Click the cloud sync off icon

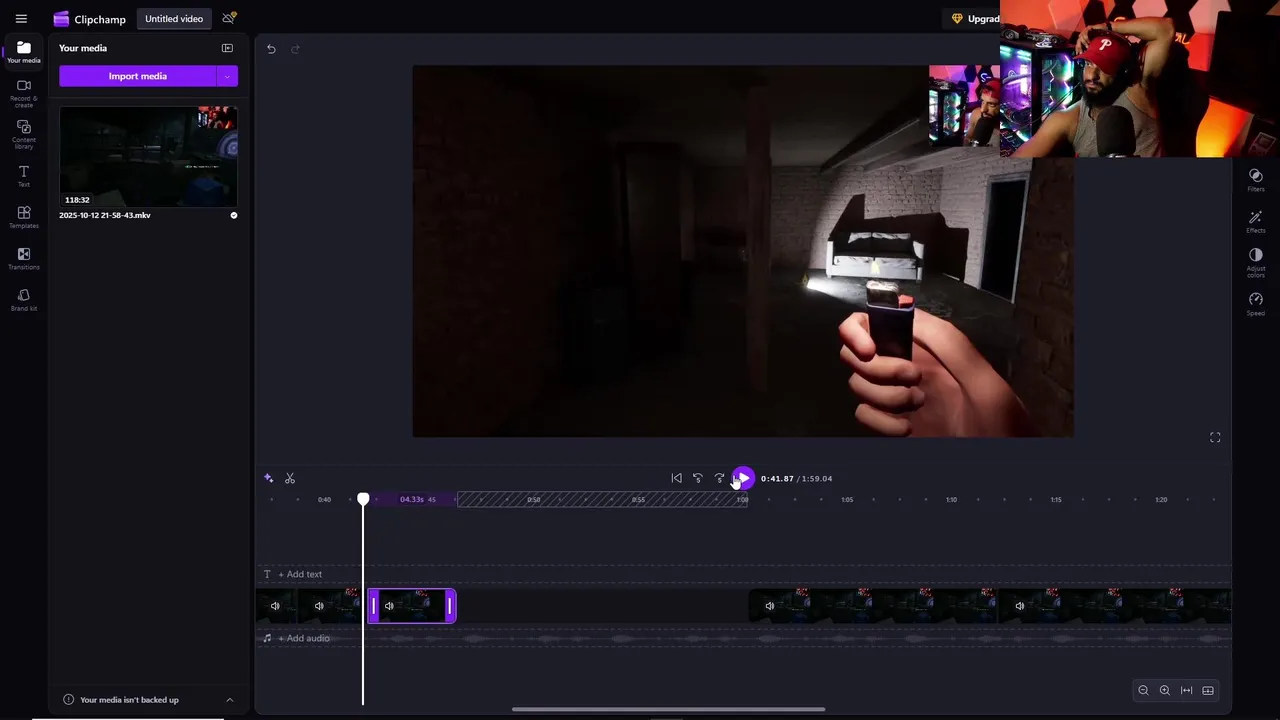pyautogui.click(x=229, y=18)
